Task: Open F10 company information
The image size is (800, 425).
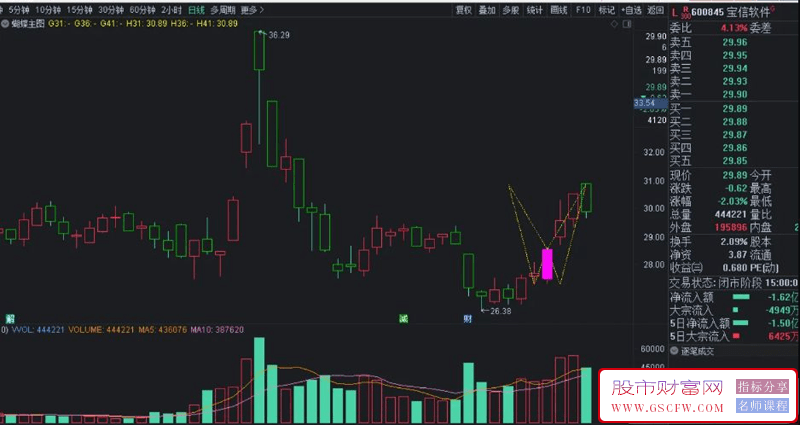Action: point(583,10)
